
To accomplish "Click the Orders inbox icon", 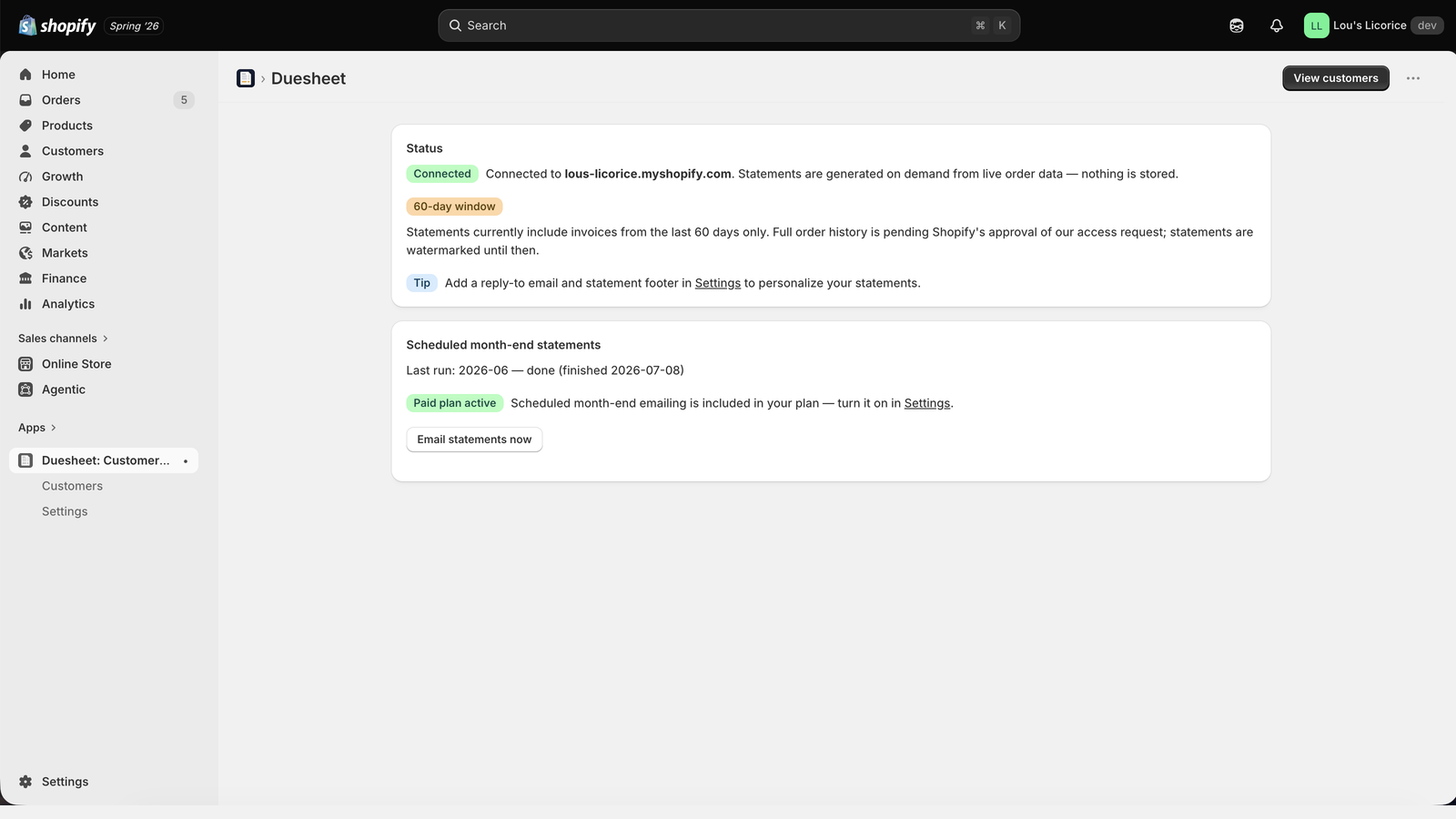I will click(x=25, y=100).
